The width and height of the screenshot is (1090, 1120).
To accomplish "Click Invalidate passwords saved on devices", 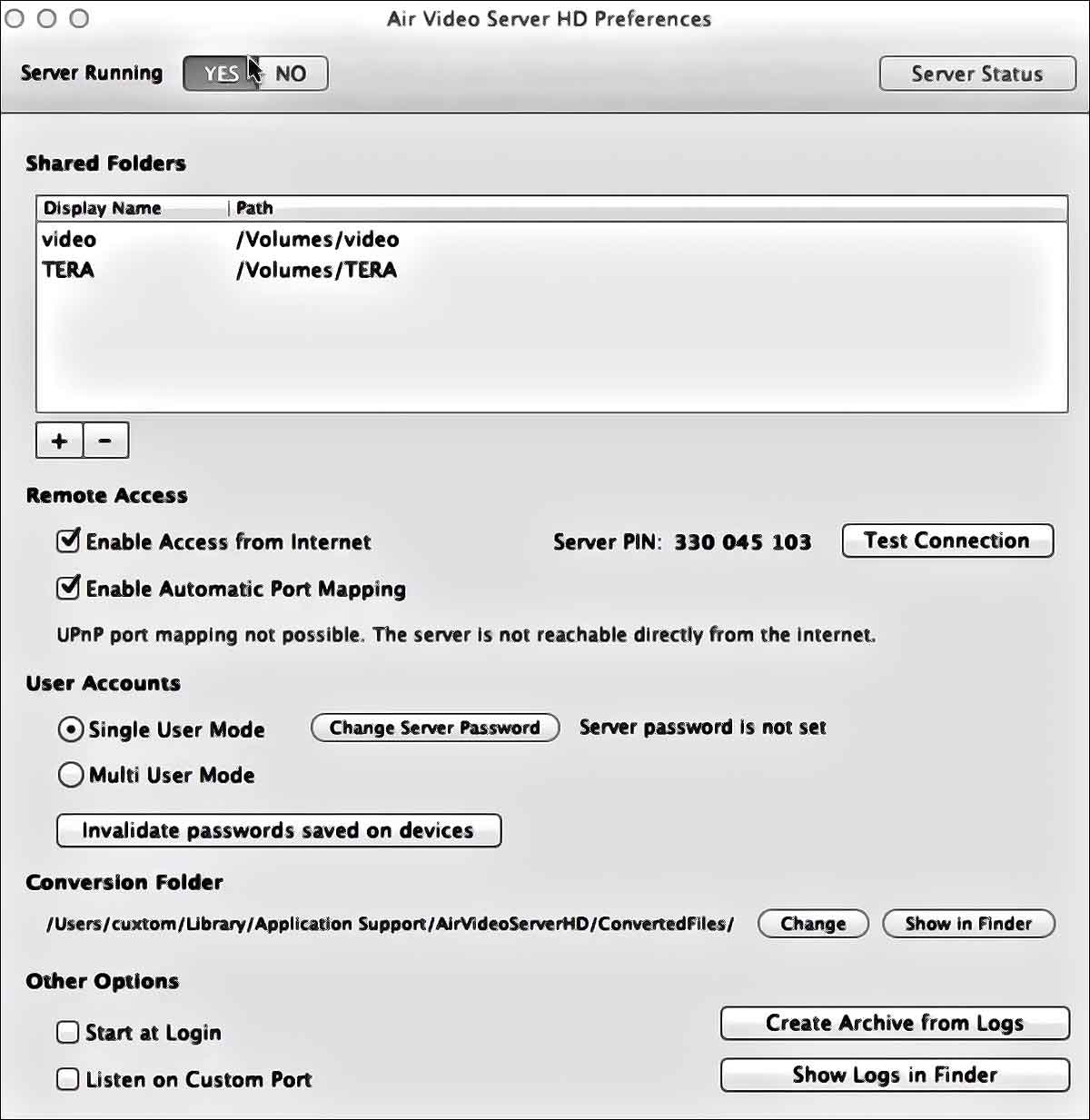I will pyautogui.click(x=279, y=830).
